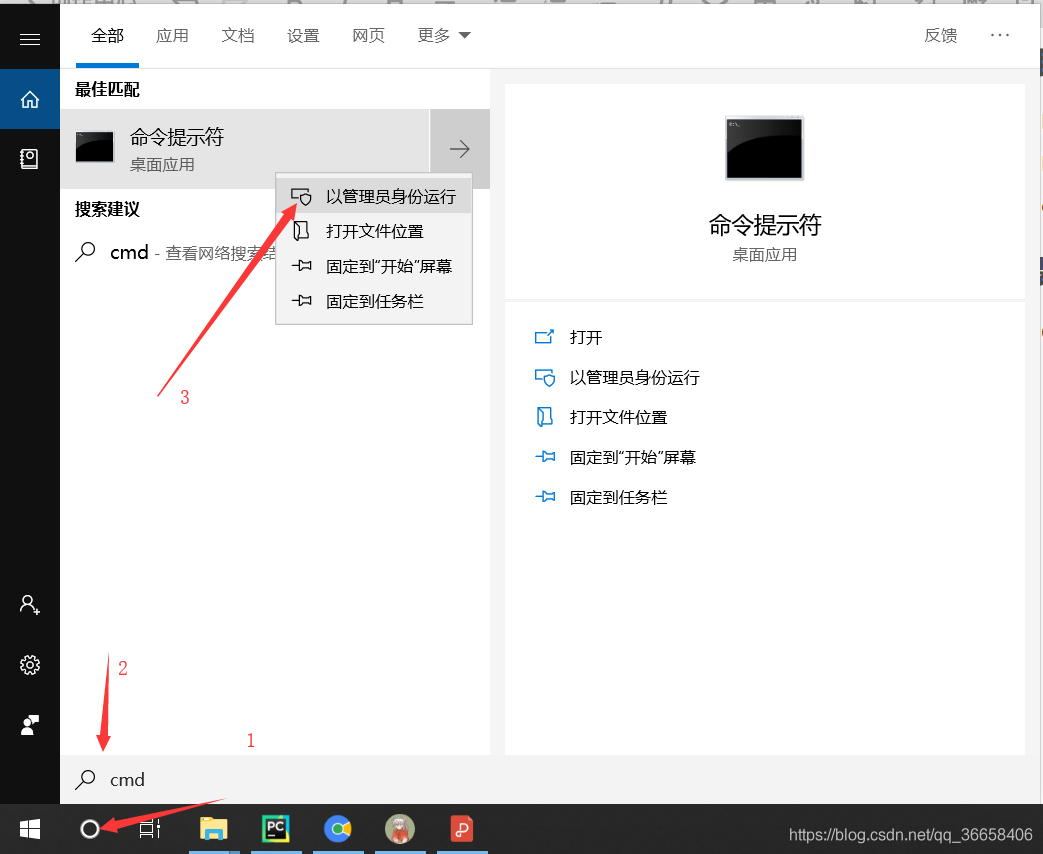Choose 以管理员身份运行 in context menu
The width and height of the screenshot is (1043, 854).
[x=374, y=197]
